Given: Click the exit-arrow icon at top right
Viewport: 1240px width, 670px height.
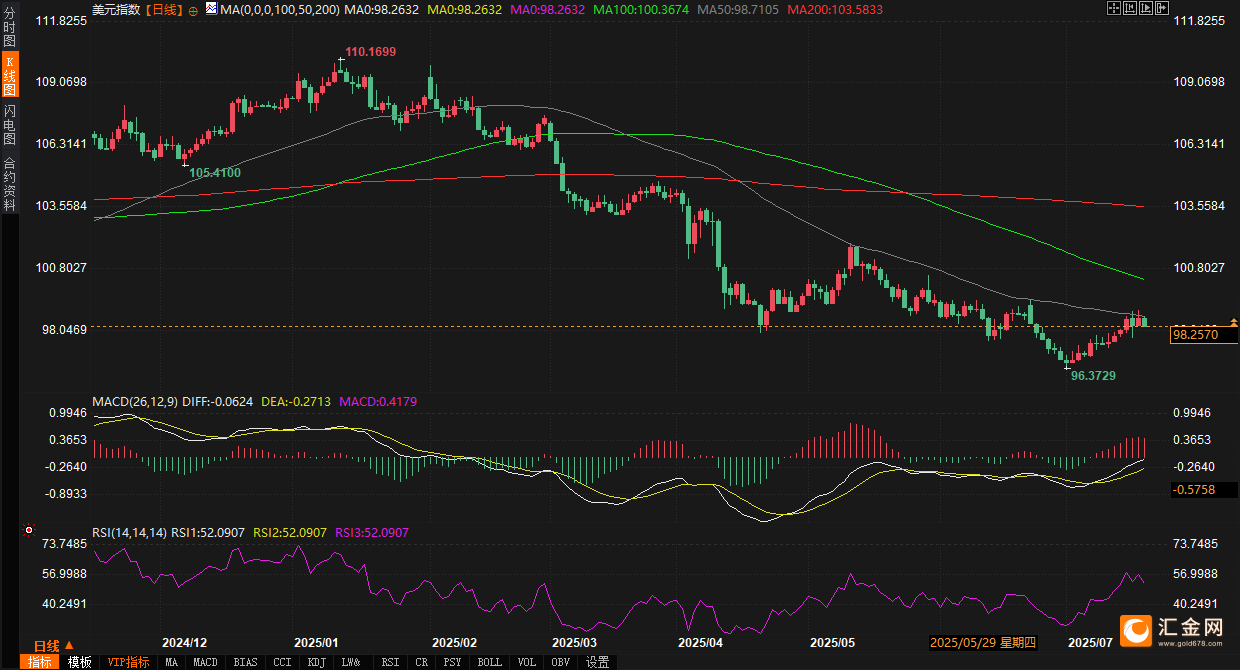Looking at the screenshot, I should [x=1162, y=8].
